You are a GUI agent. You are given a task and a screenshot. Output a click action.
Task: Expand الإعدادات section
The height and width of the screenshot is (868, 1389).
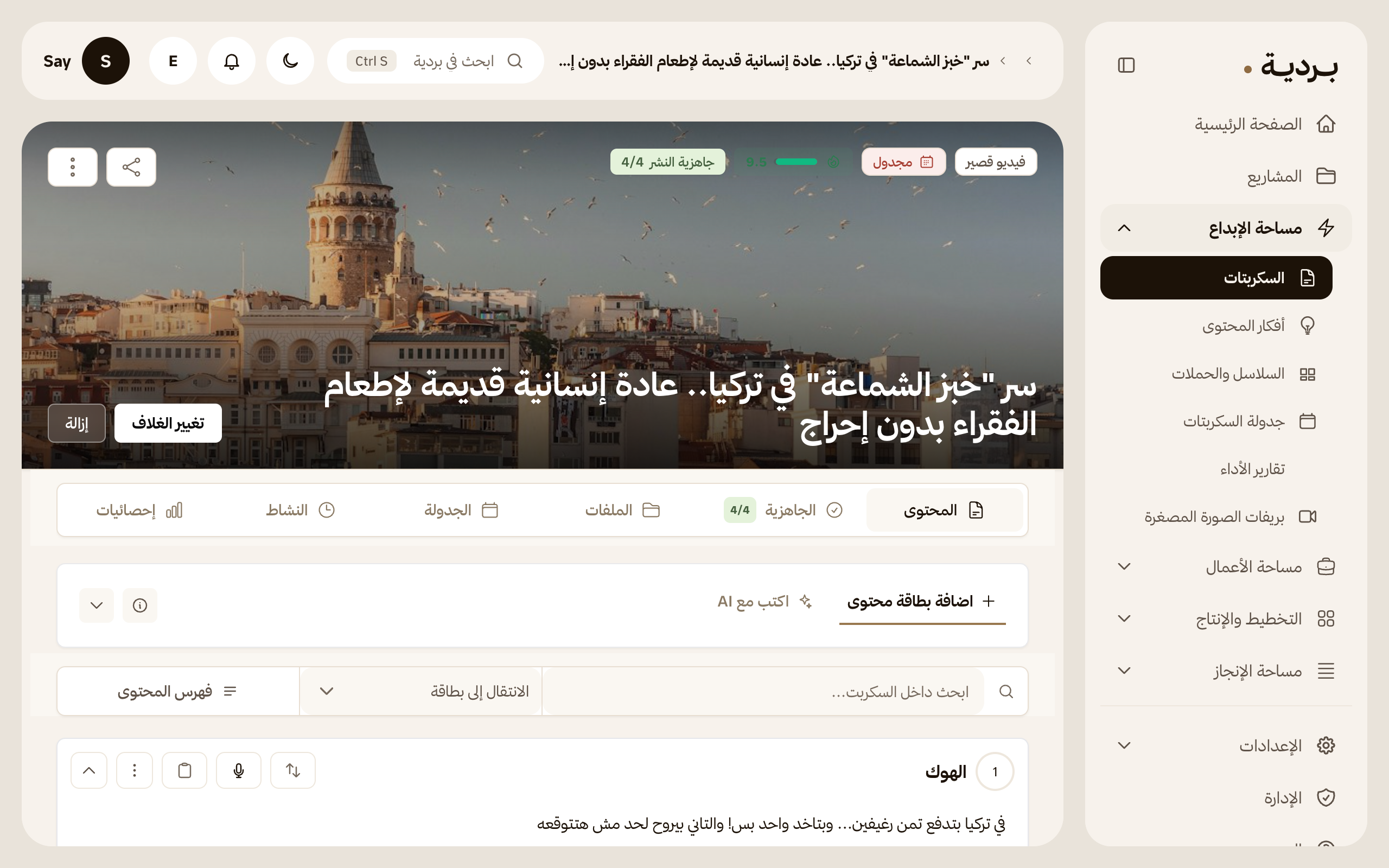click(1226, 746)
